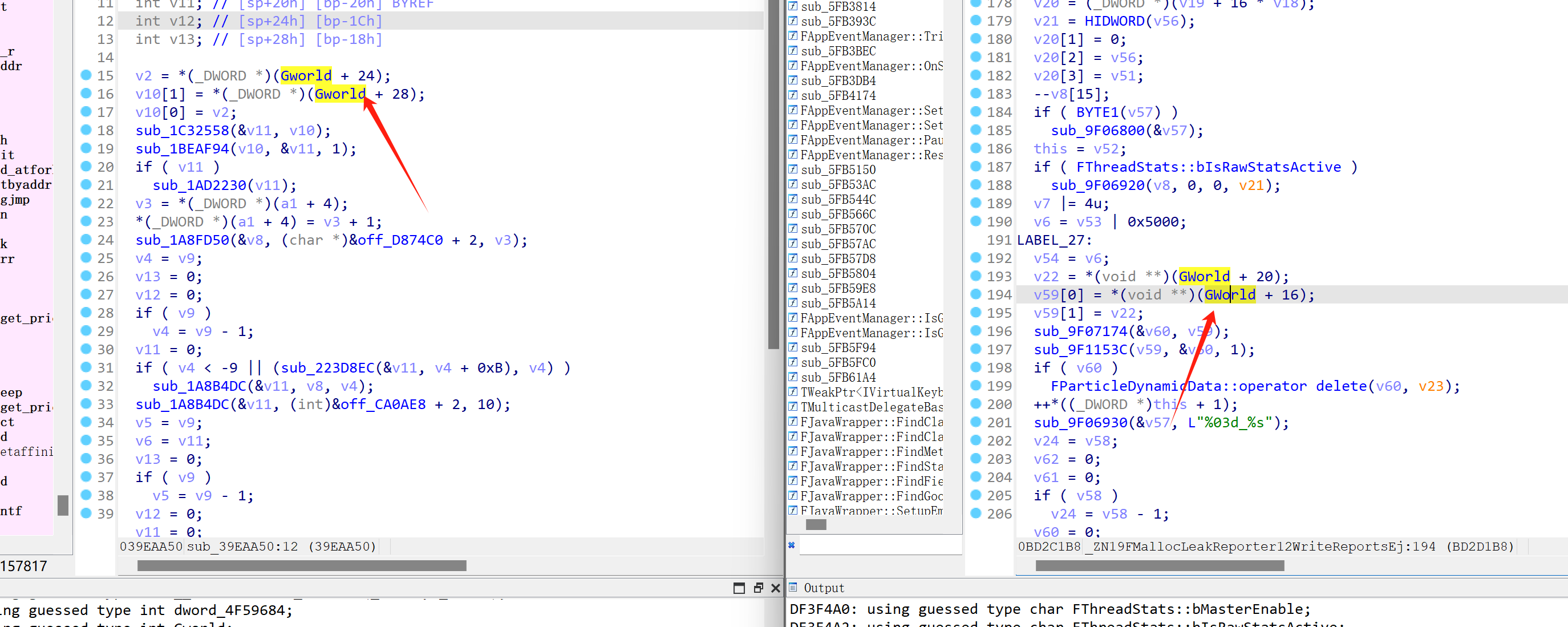
Task: Toggle the breakpoint dot on line 31
Action: (x=86, y=367)
